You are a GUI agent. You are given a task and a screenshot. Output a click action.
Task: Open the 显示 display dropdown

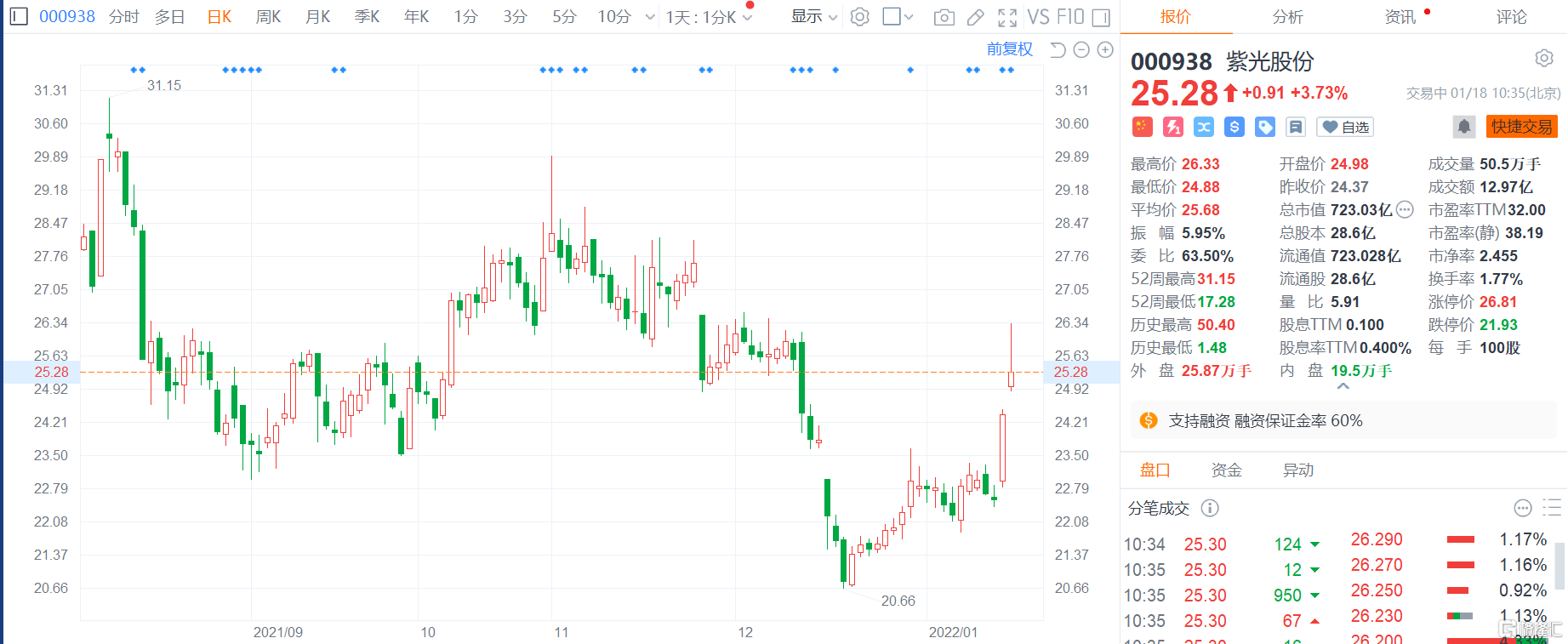click(813, 17)
